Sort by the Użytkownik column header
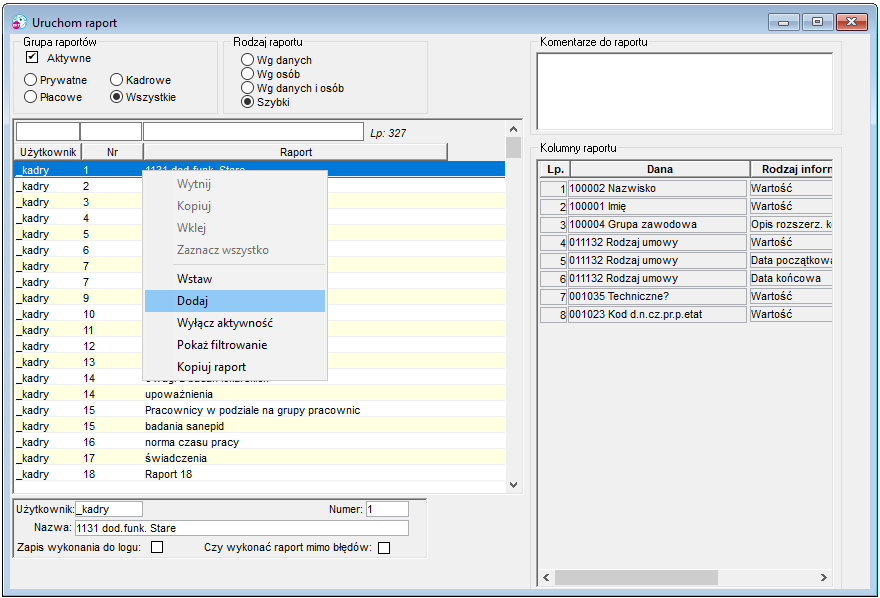 [48, 152]
